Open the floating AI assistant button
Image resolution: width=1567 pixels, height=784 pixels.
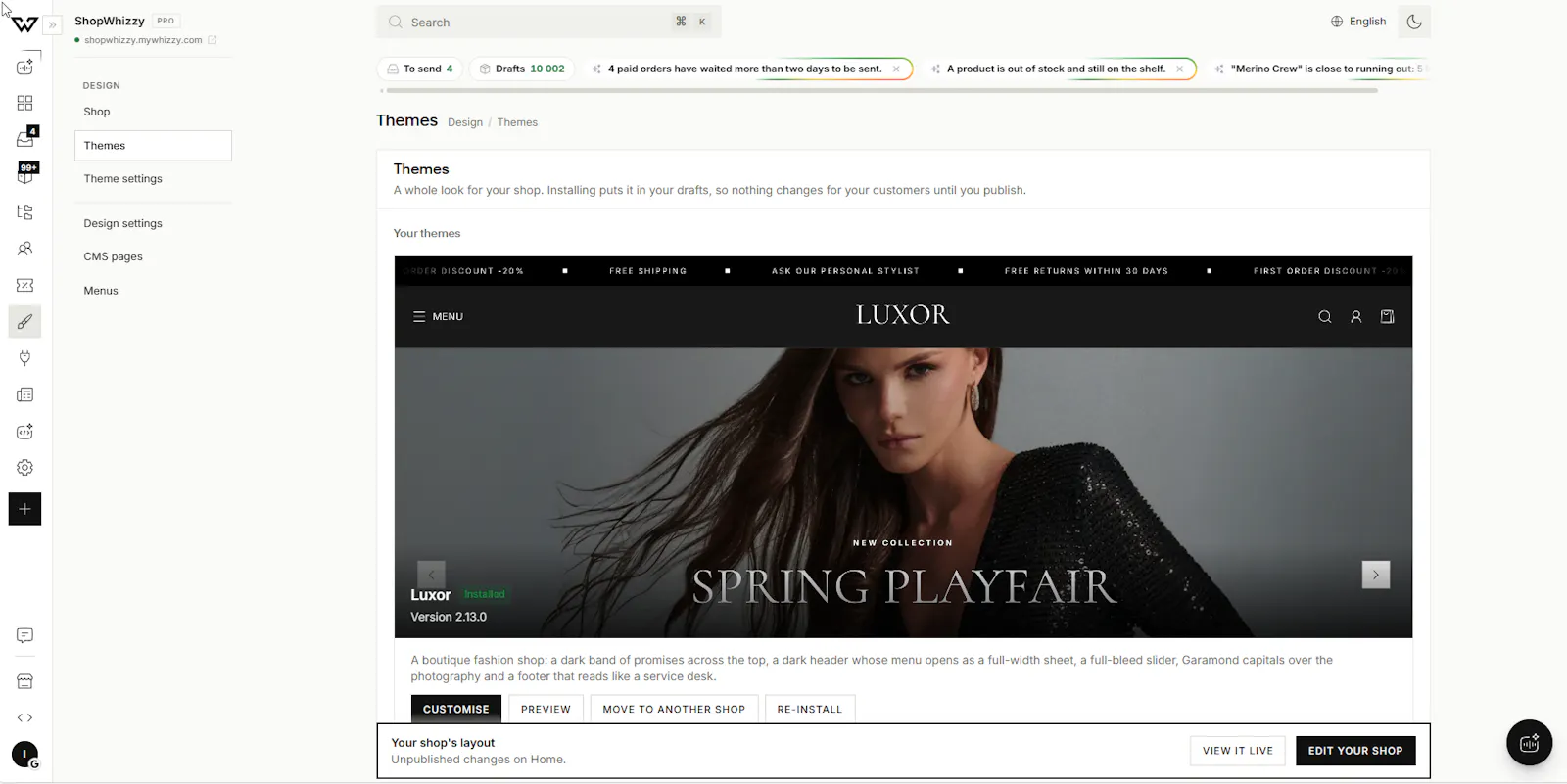1530,743
